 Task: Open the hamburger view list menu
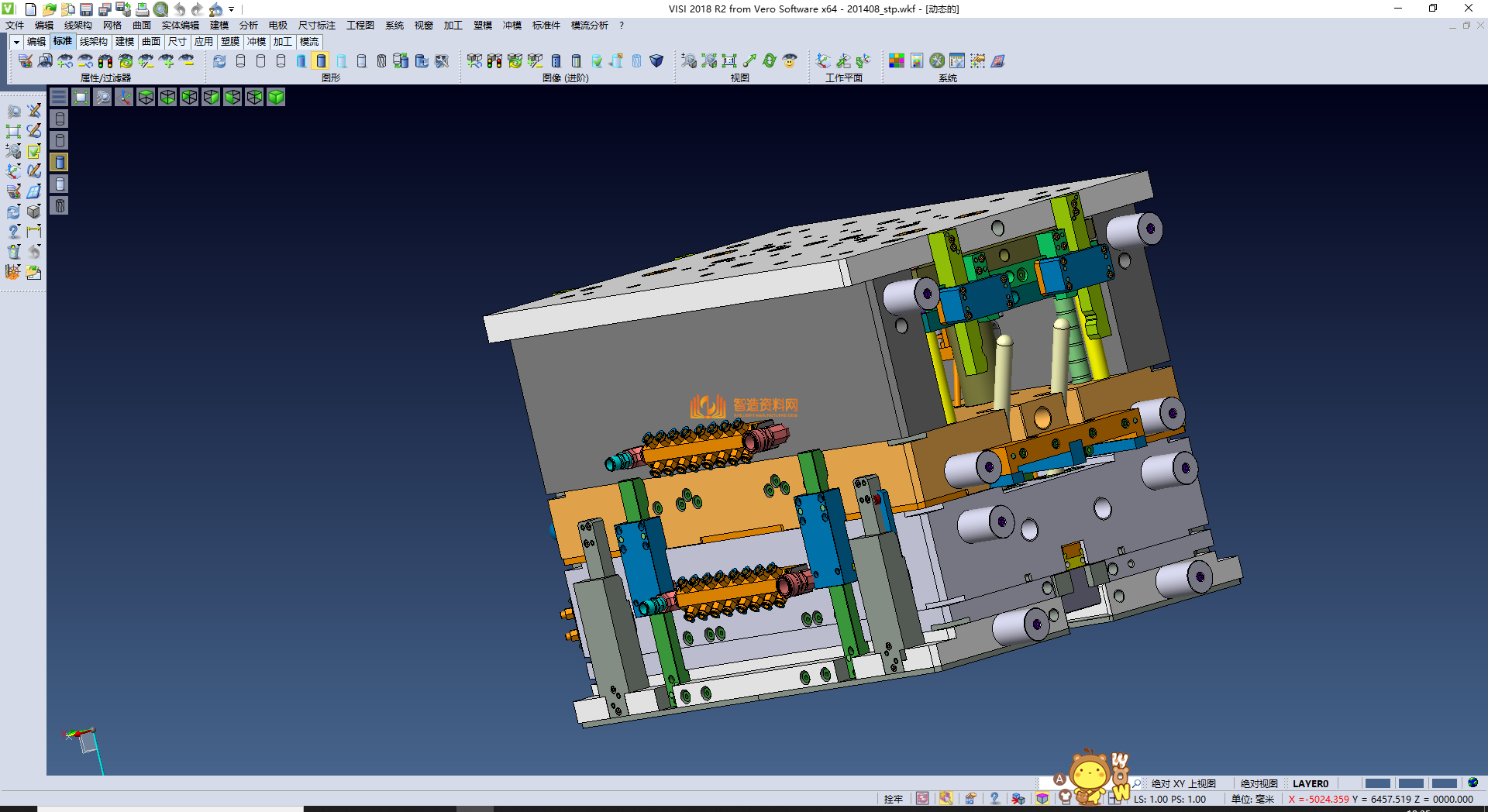pos(59,97)
